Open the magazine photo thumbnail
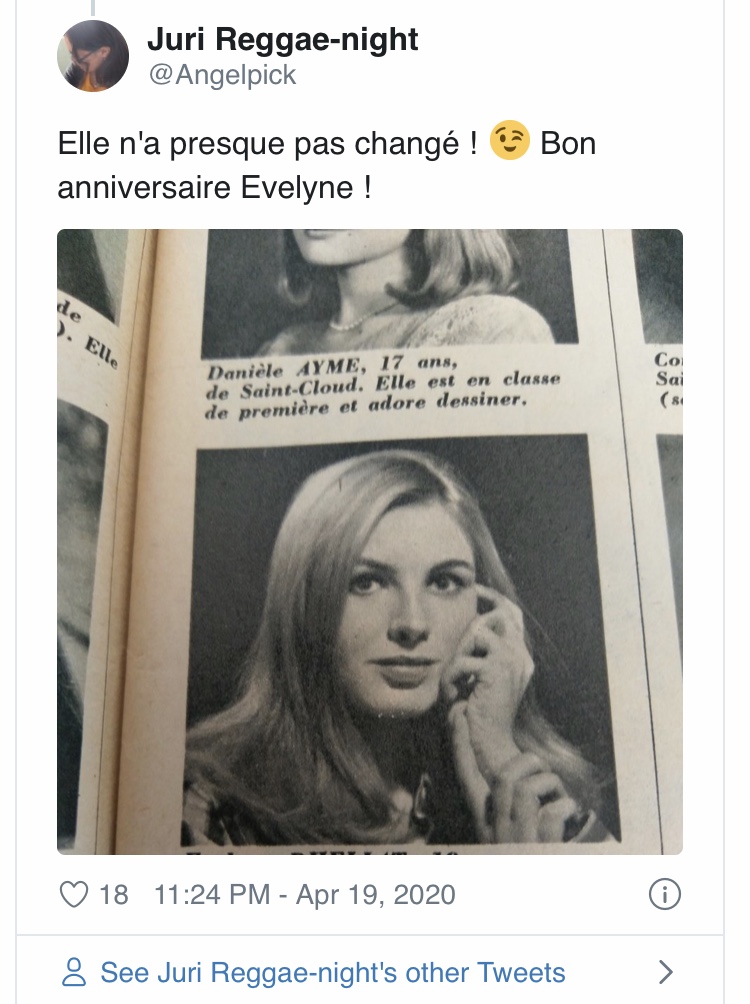750x1004 pixels. (x=370, y=542)
